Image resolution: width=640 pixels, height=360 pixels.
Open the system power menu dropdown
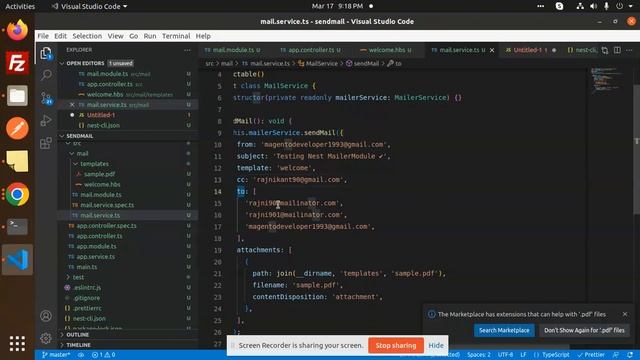click(x=624, y=7)
